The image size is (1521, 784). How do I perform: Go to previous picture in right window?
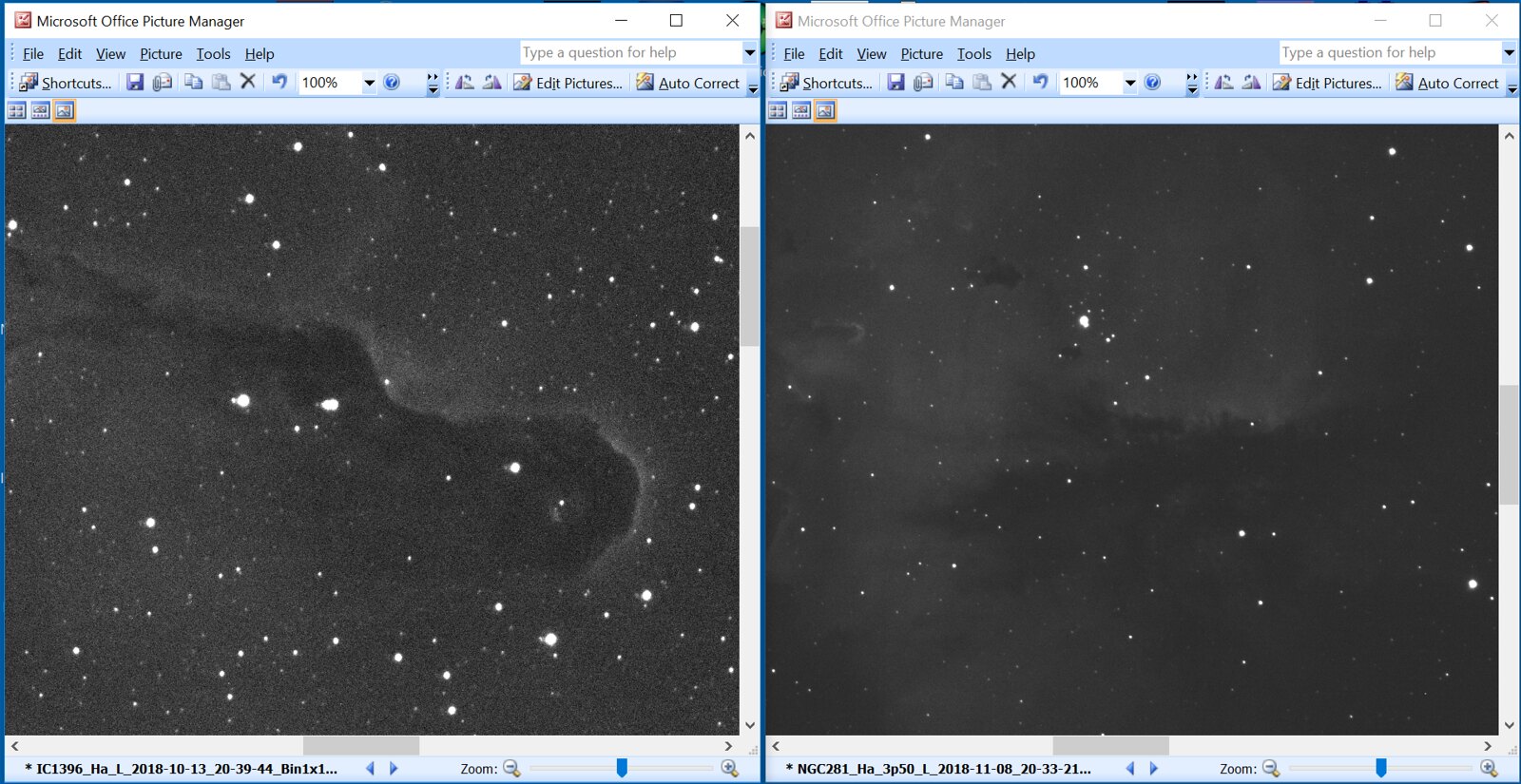pyautogui.click(x=1130, y=768)
